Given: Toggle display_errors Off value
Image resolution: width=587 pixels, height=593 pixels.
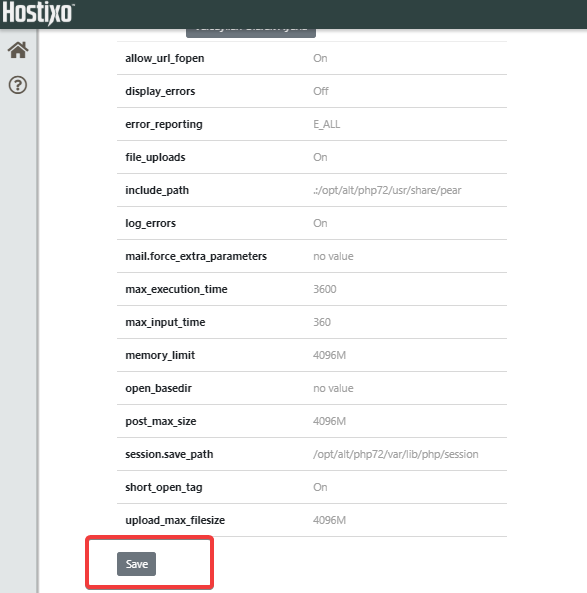Looking at the screenshot, I should 321,91.
